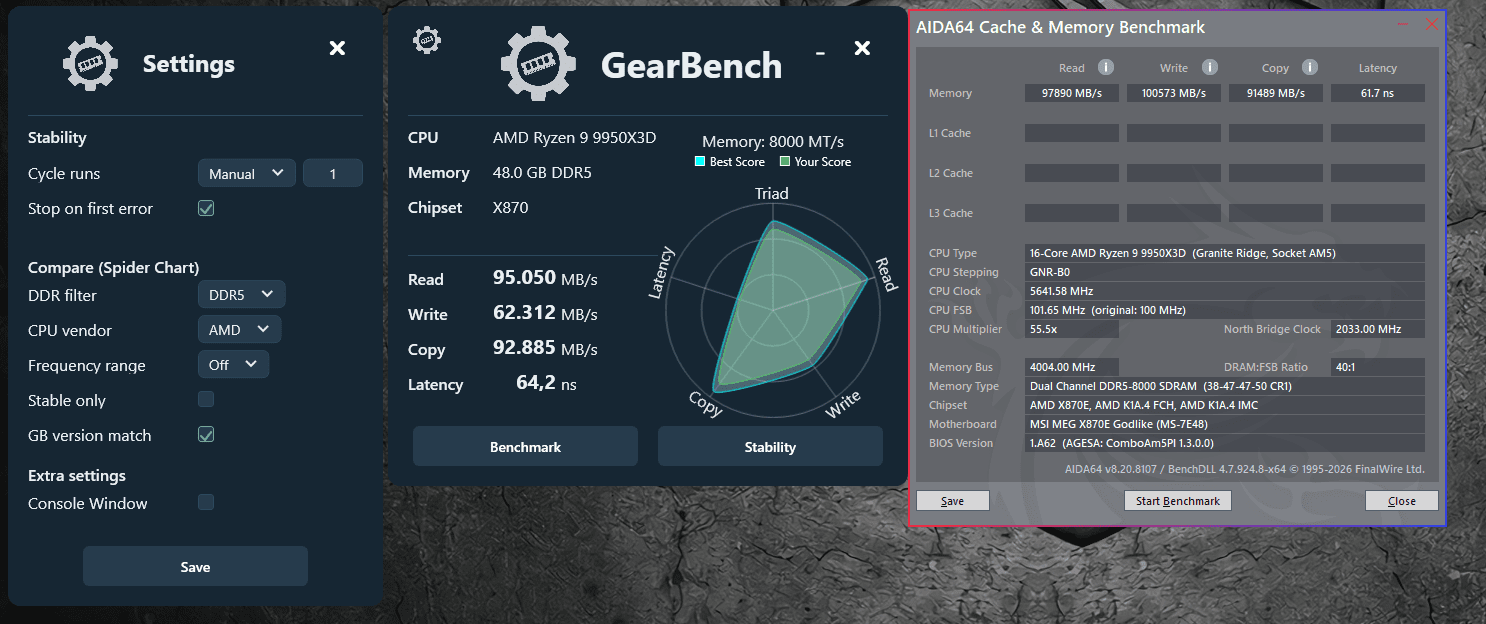Click the X870 chipset text in GearBench

pyautogui.click(x=510, y=208)
